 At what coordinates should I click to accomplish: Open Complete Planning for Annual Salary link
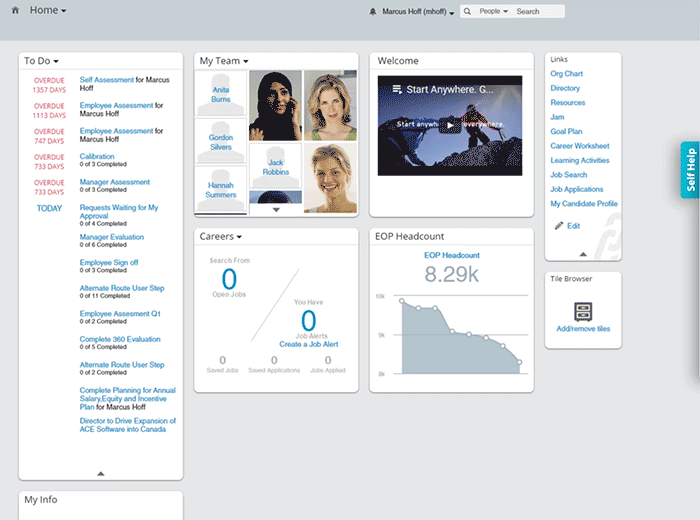coord(128,398)
